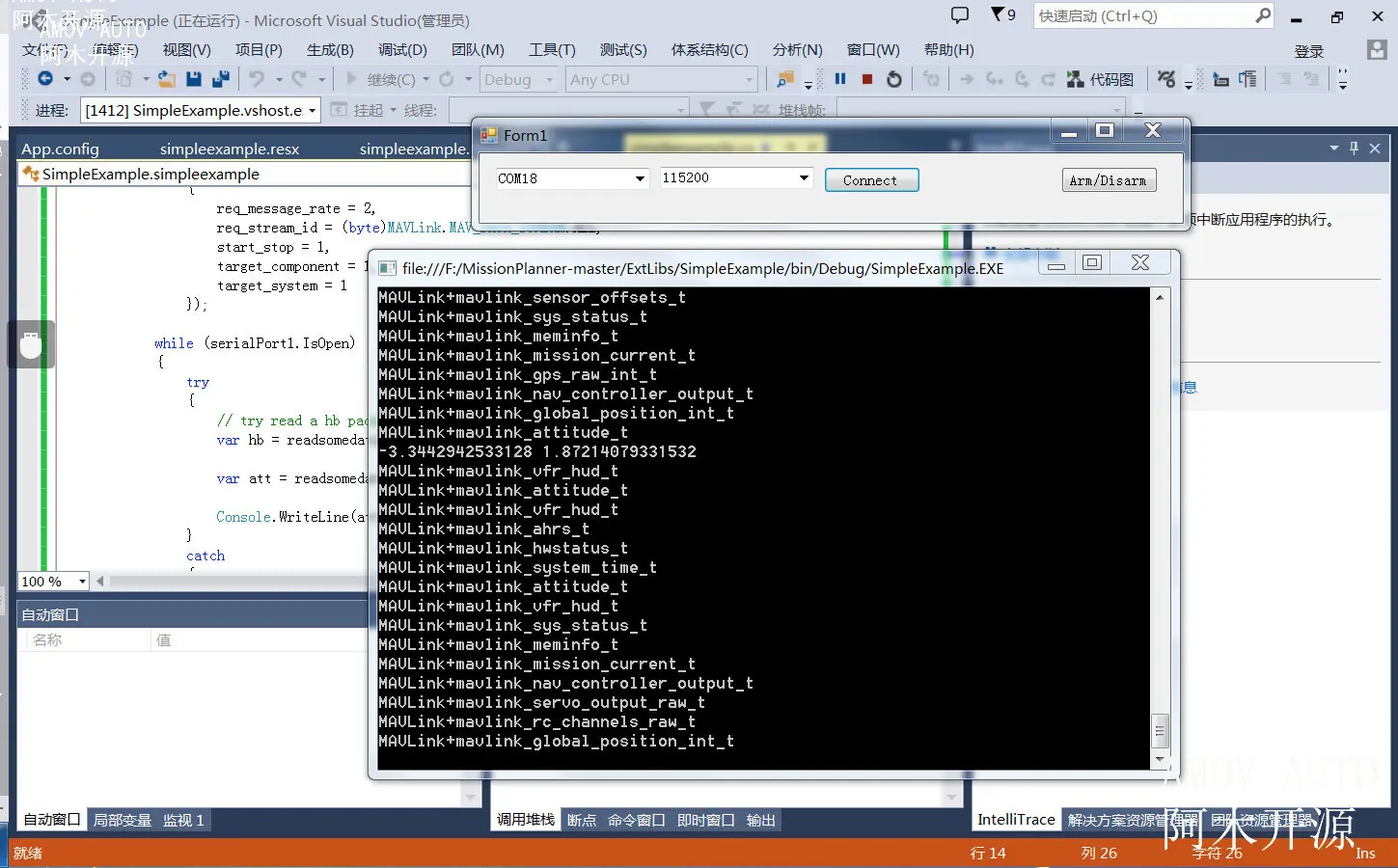Open the 工具(T) menu
This screenshot has height=868, width=1398.
point(552,50)
